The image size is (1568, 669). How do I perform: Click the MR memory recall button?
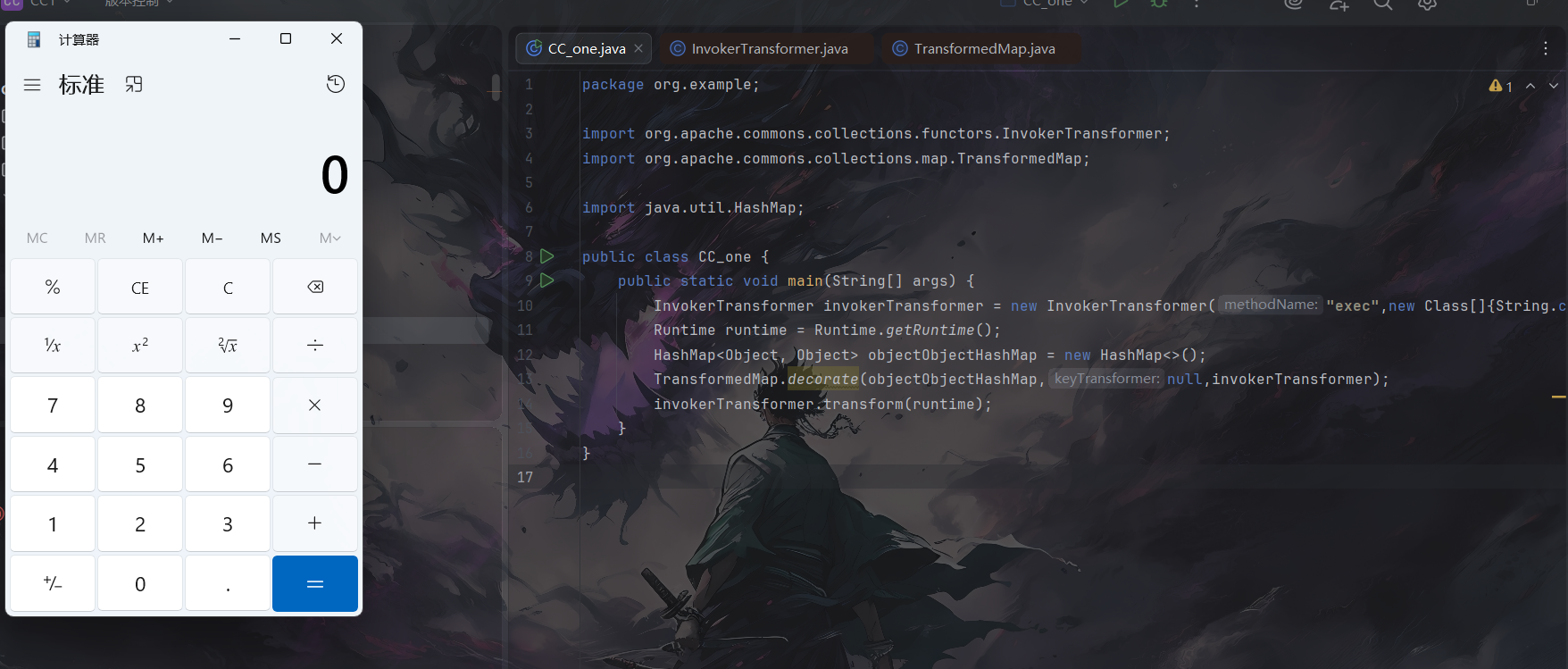96,238
